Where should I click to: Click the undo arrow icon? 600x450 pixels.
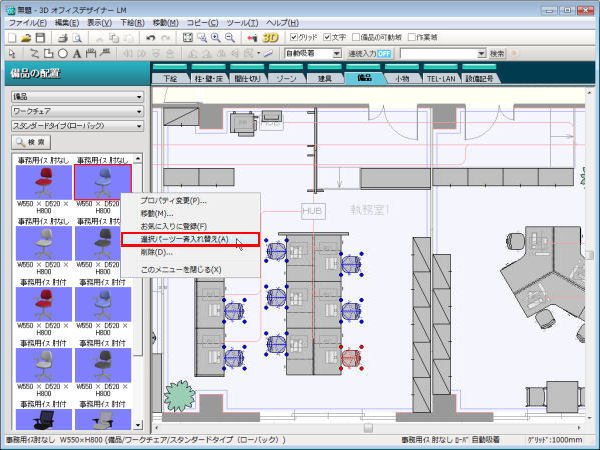point(150,37)
